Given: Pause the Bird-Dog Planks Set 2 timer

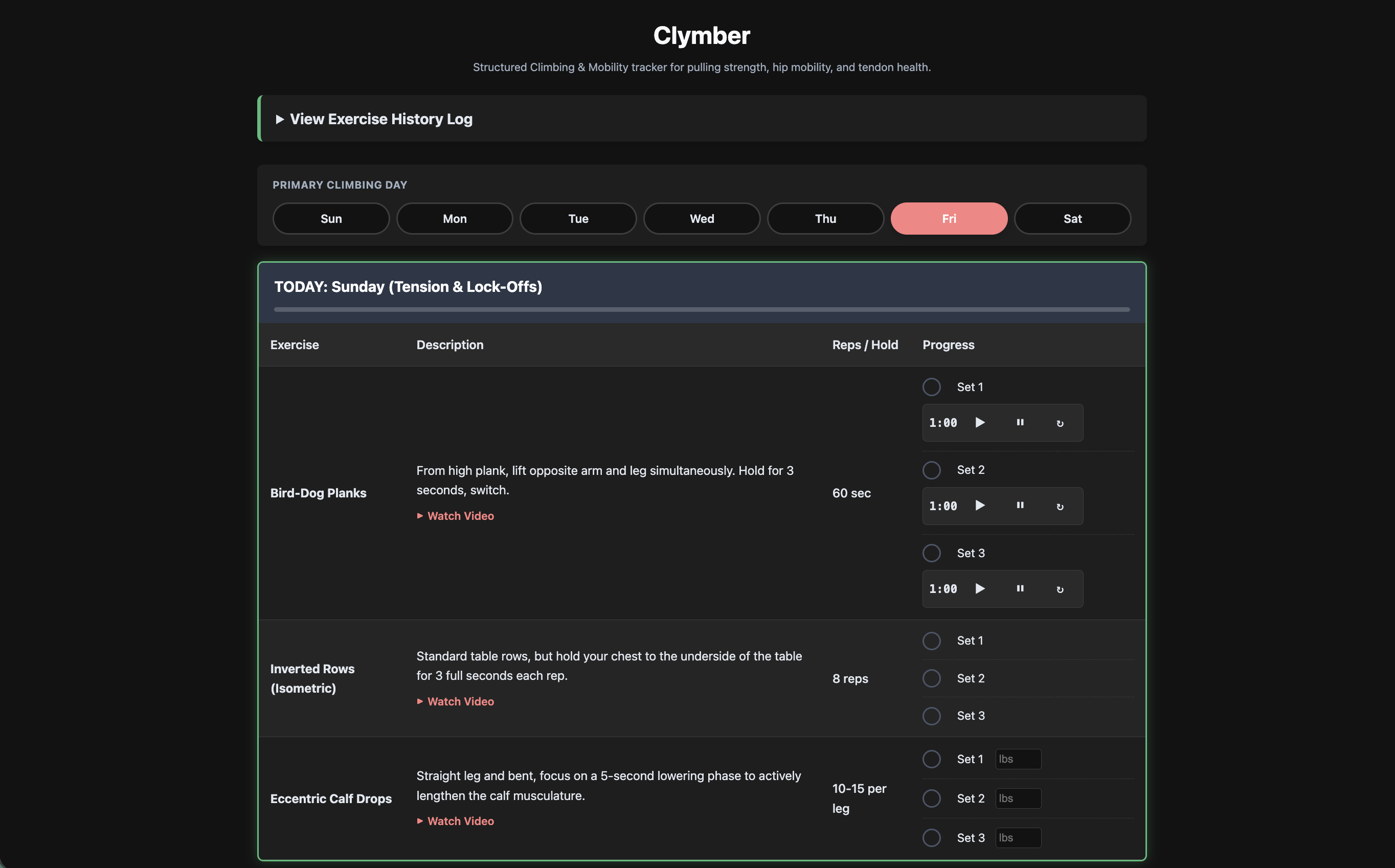Looking at the screenshot, I should tap(1020, 506).
